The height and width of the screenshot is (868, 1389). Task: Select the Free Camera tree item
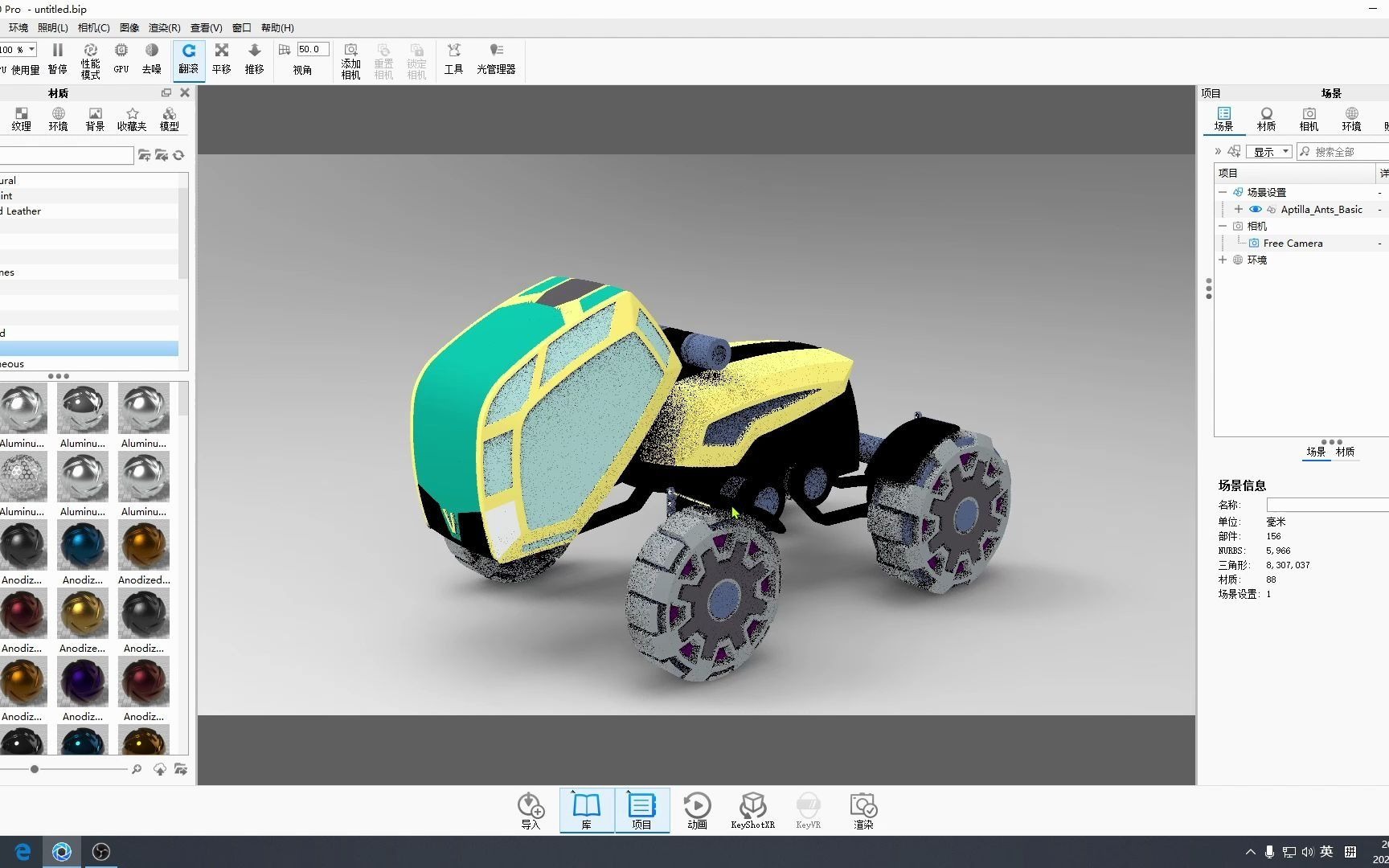(1293, 244)
